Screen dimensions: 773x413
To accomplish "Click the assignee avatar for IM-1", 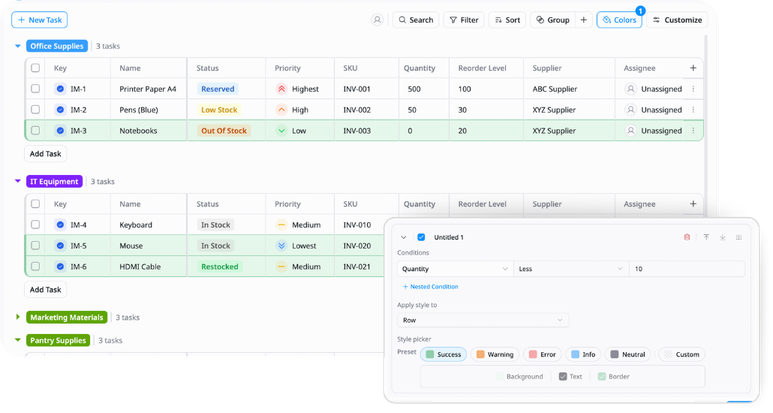I will click(x=631, y=89).
